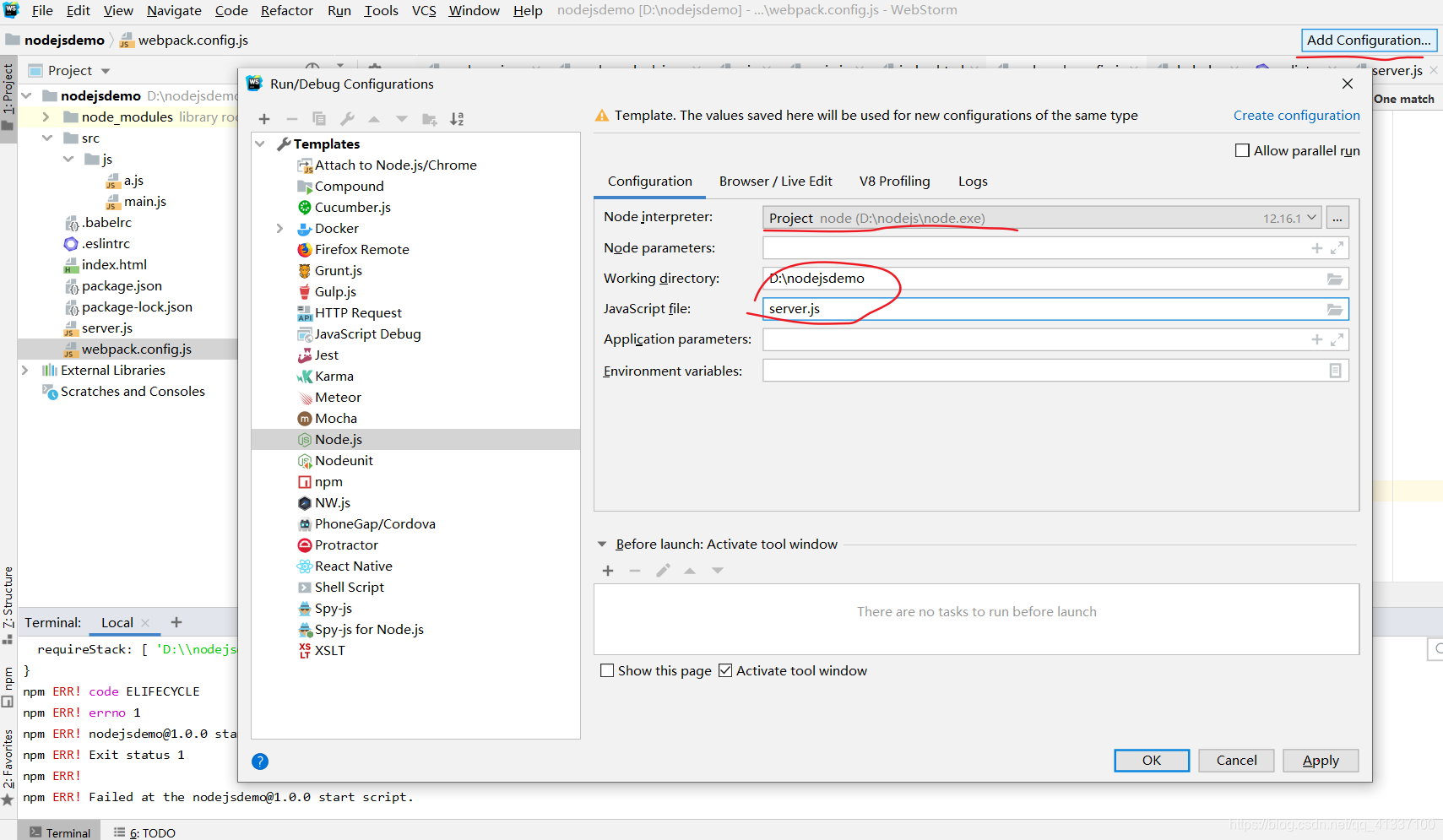This screenshot has width=1443, height=840.
Task: Click the wrench Edit Templates icon
Action: point(347,119)
